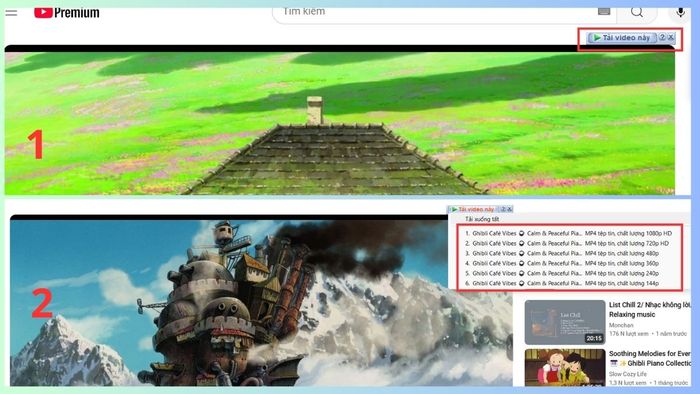Viewport: 700px width, 394px height.
Task: Click the 1,3 N lượt xem text
Action: 627,383
